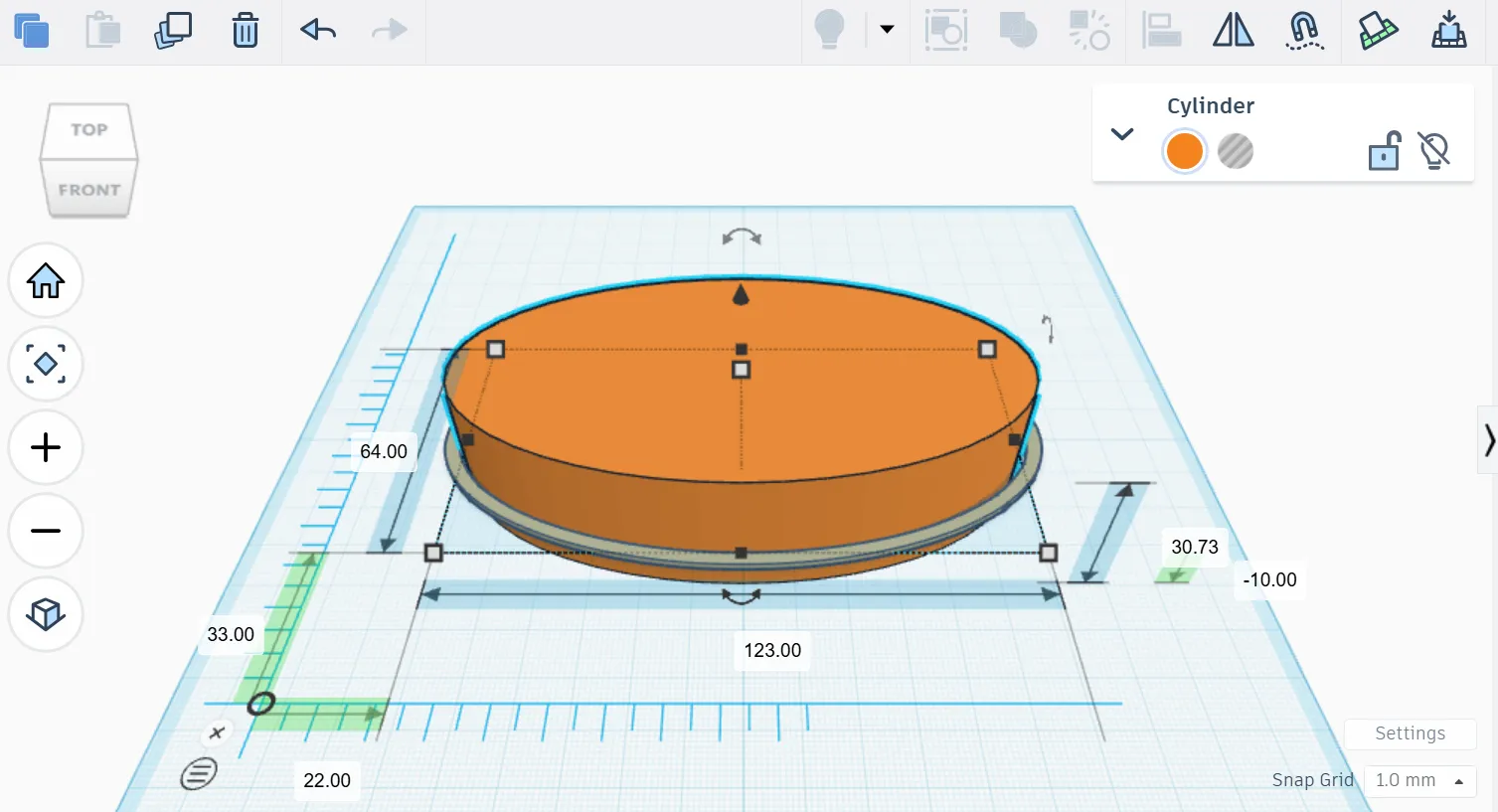Collapse the Cylinder inspector panel
Viewport: 1498px width, 812px height.
coord(1122,134)
